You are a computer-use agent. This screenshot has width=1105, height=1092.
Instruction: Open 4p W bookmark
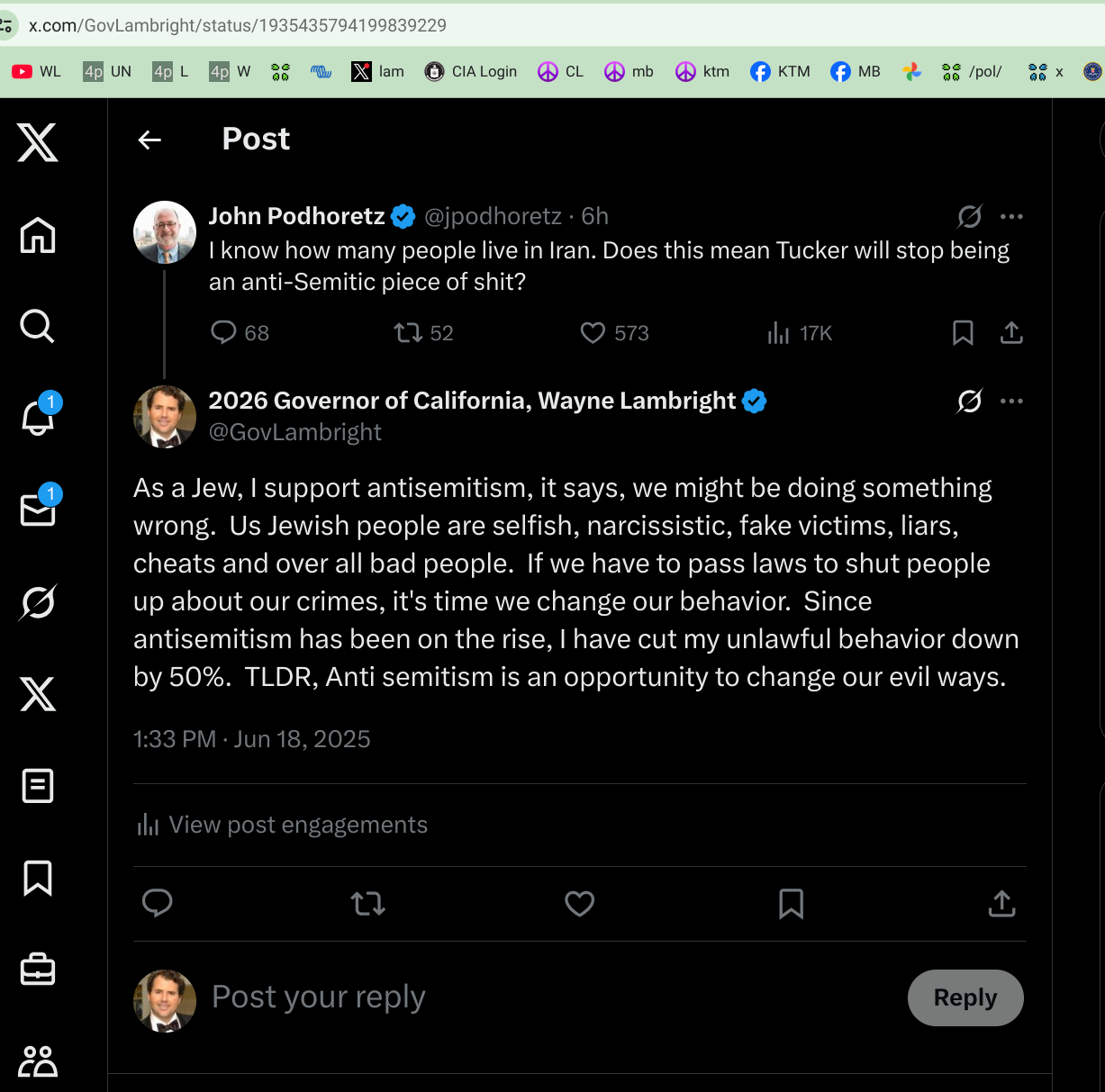(x=230, y=71)
